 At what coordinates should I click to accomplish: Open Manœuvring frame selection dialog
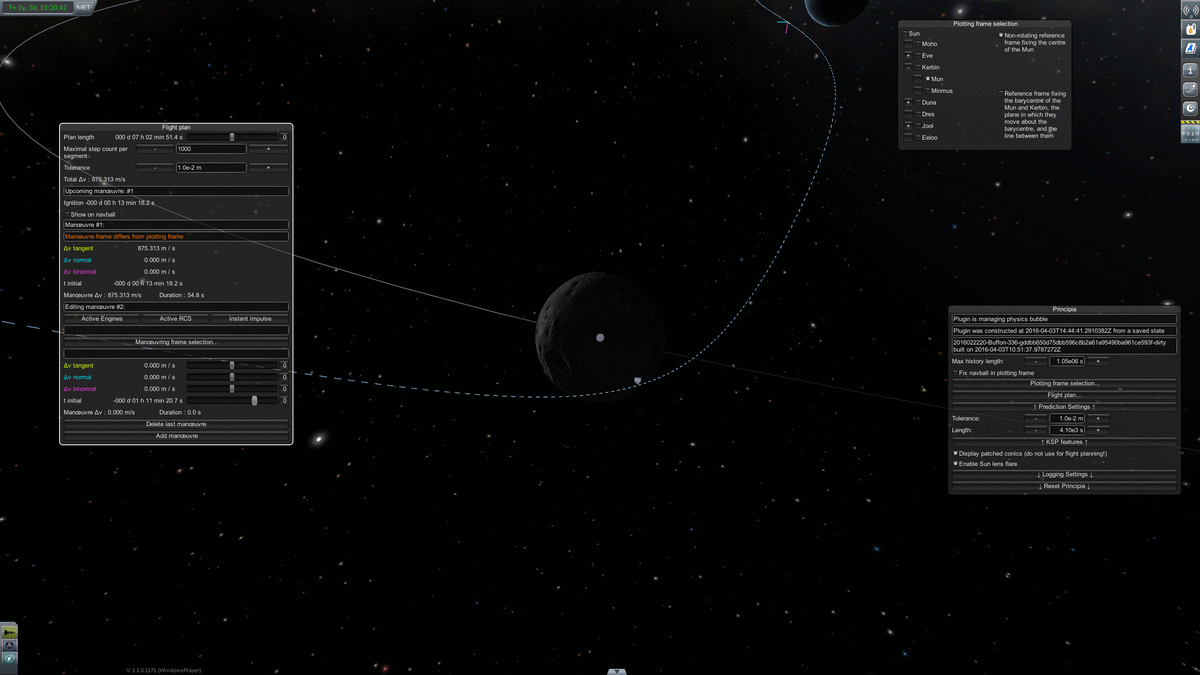(176, 342)
